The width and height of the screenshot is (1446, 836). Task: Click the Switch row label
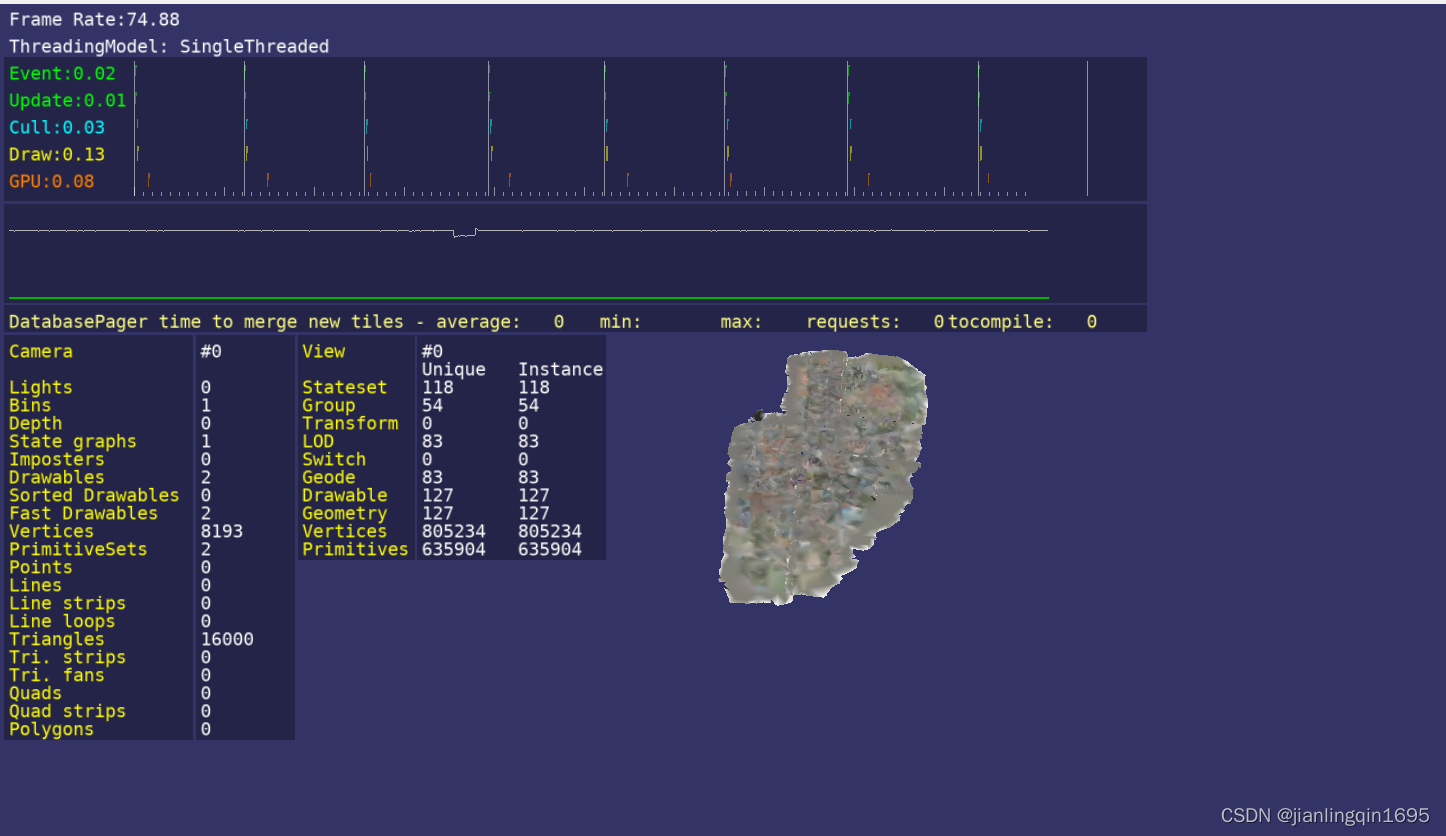click(334, 459)
